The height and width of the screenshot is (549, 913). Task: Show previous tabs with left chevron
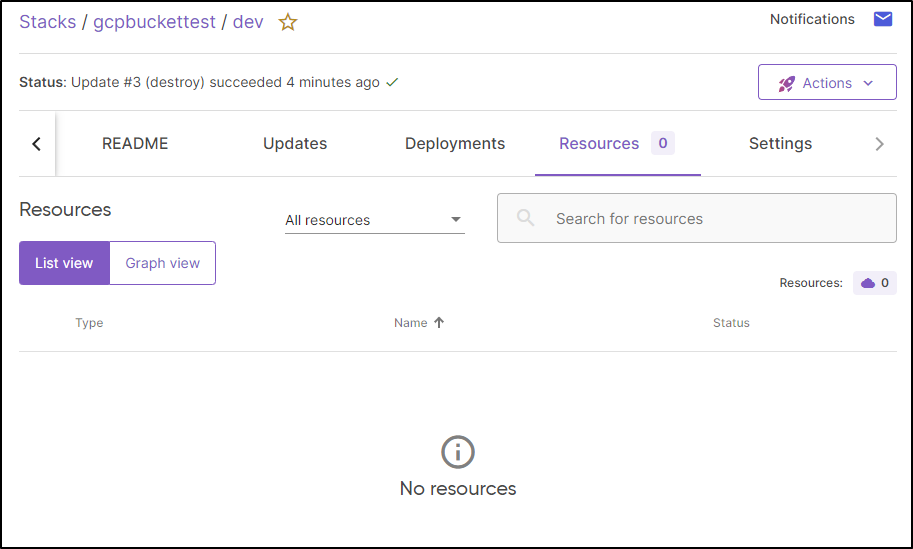[37, 144]
